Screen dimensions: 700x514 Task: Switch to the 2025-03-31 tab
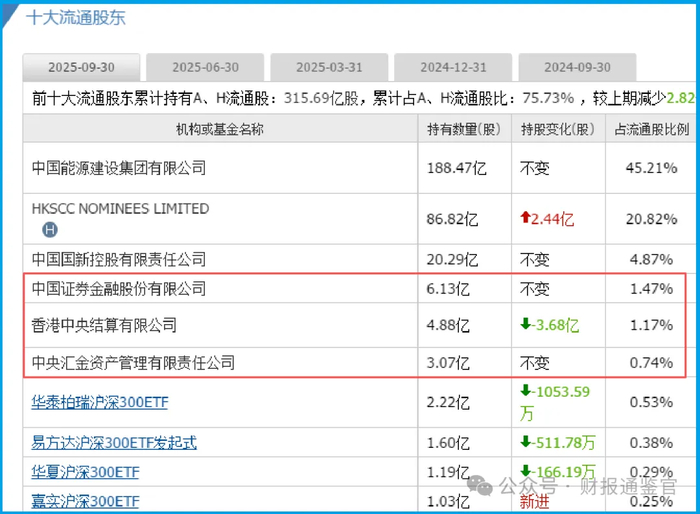click(x=329, y=67)
